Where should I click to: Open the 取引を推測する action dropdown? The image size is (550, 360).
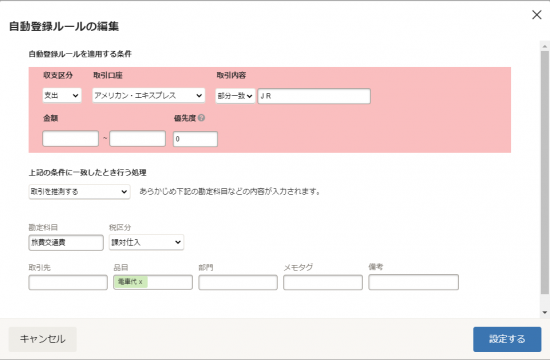coord(80,192)
